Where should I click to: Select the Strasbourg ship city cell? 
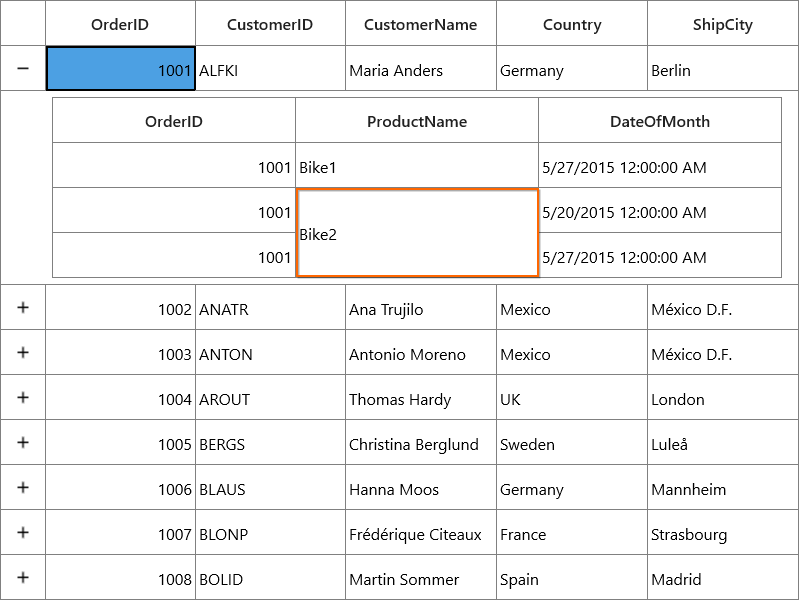(723, 532)
